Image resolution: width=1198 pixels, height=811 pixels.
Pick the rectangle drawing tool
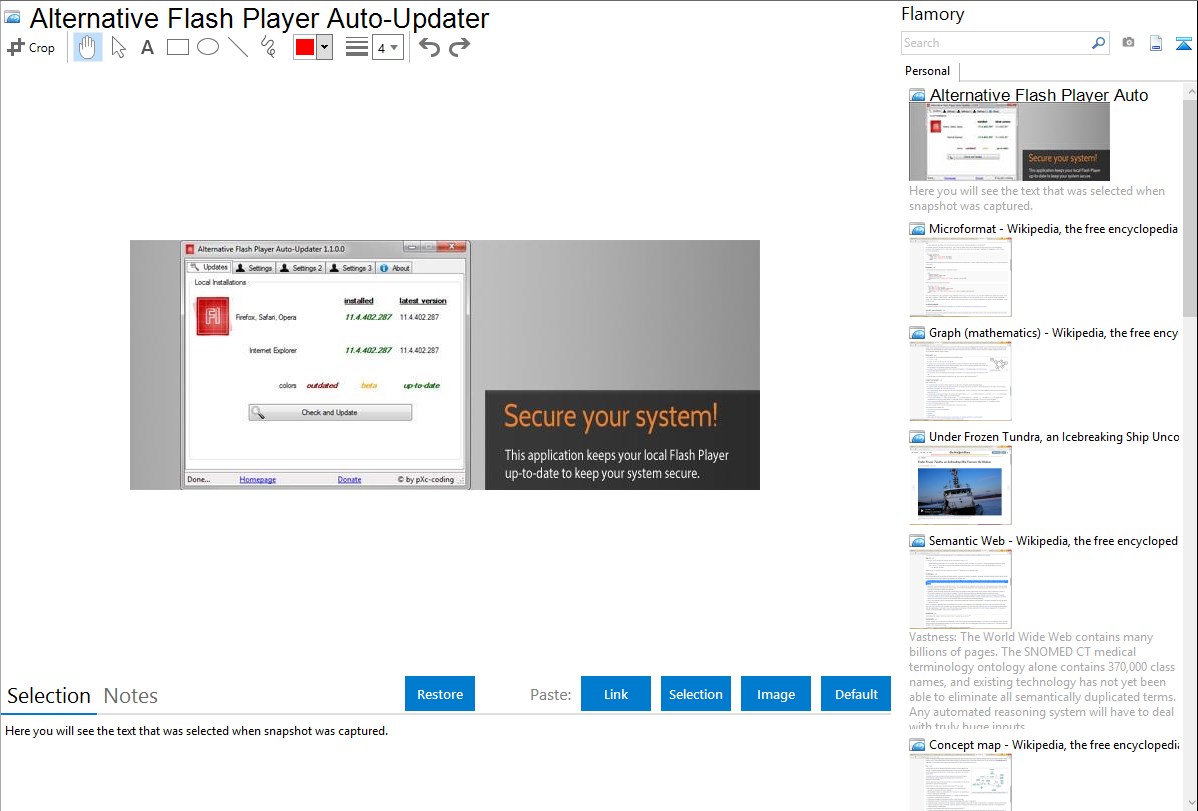[x=177, y=47]
